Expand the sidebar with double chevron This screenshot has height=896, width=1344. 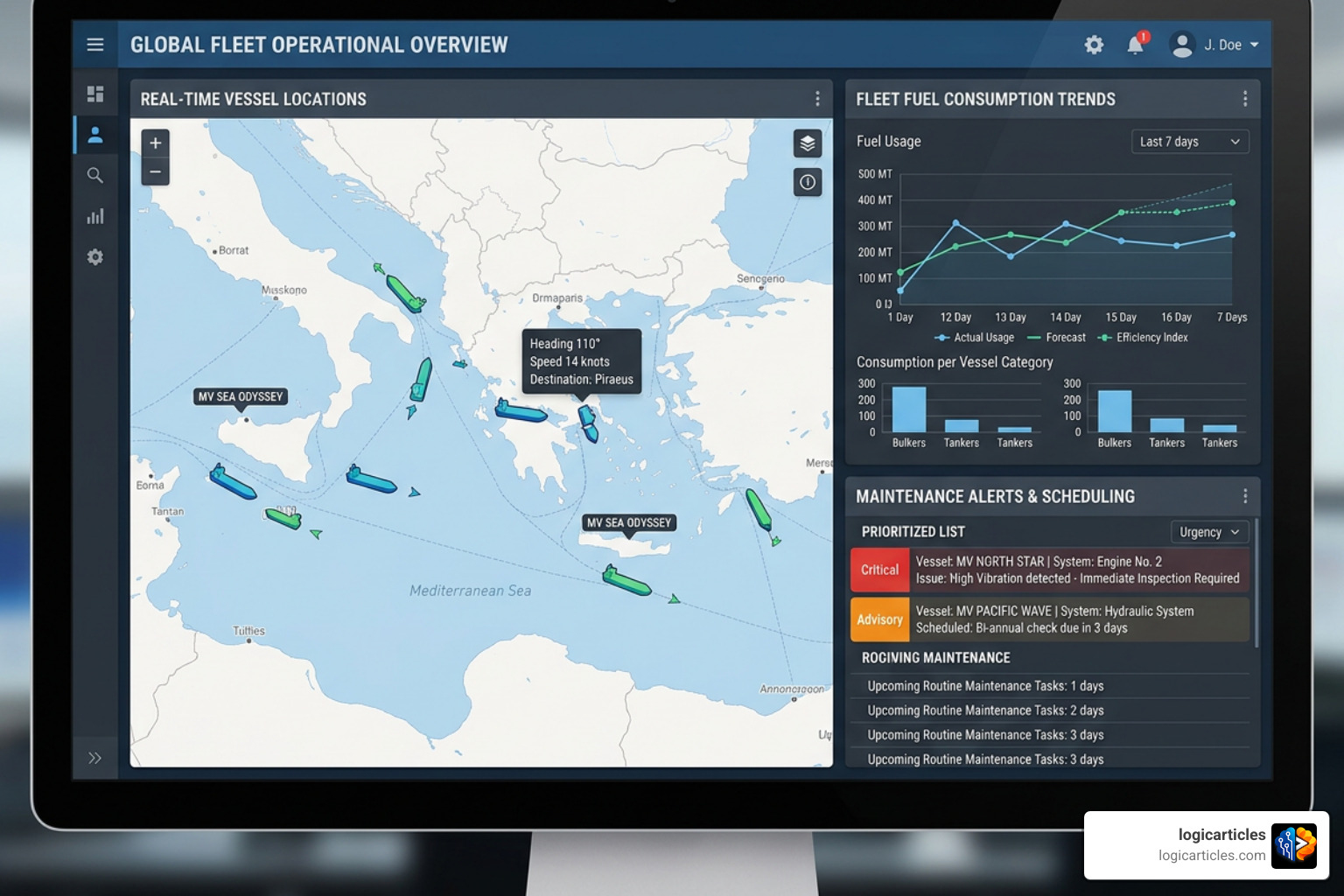[94, 758]
